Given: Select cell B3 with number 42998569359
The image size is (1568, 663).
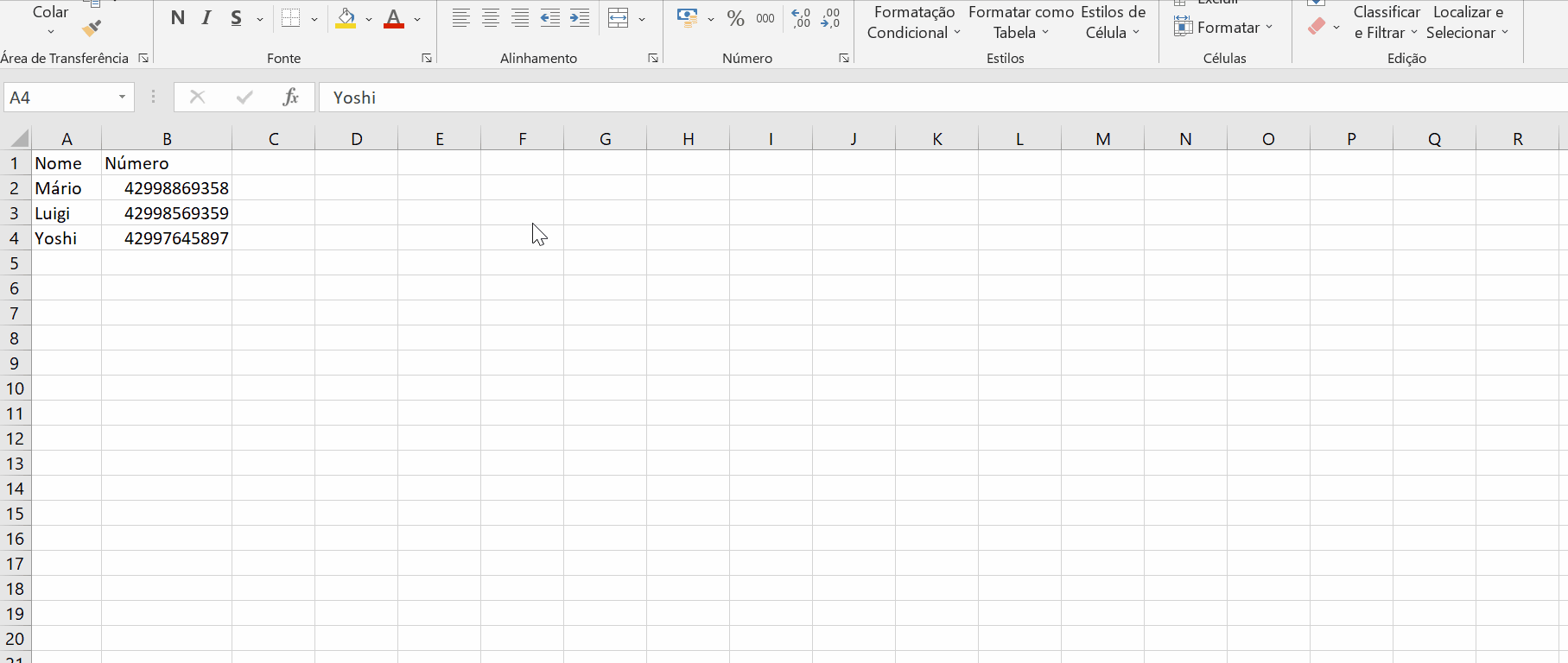Looking at the screenshot, I should click(167, 213).
